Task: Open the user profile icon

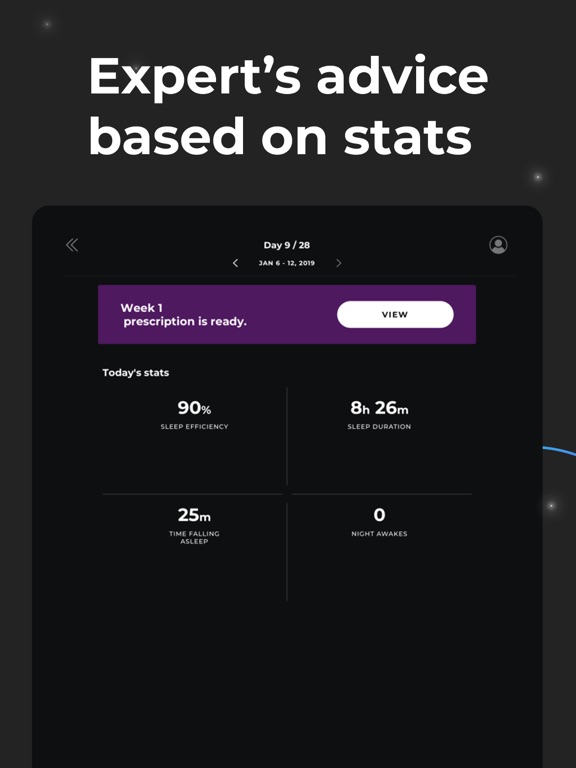Action: (x=498, y=245)
